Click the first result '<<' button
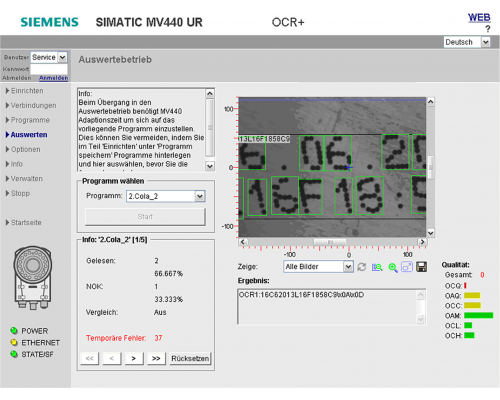 (x=89, y=358)
